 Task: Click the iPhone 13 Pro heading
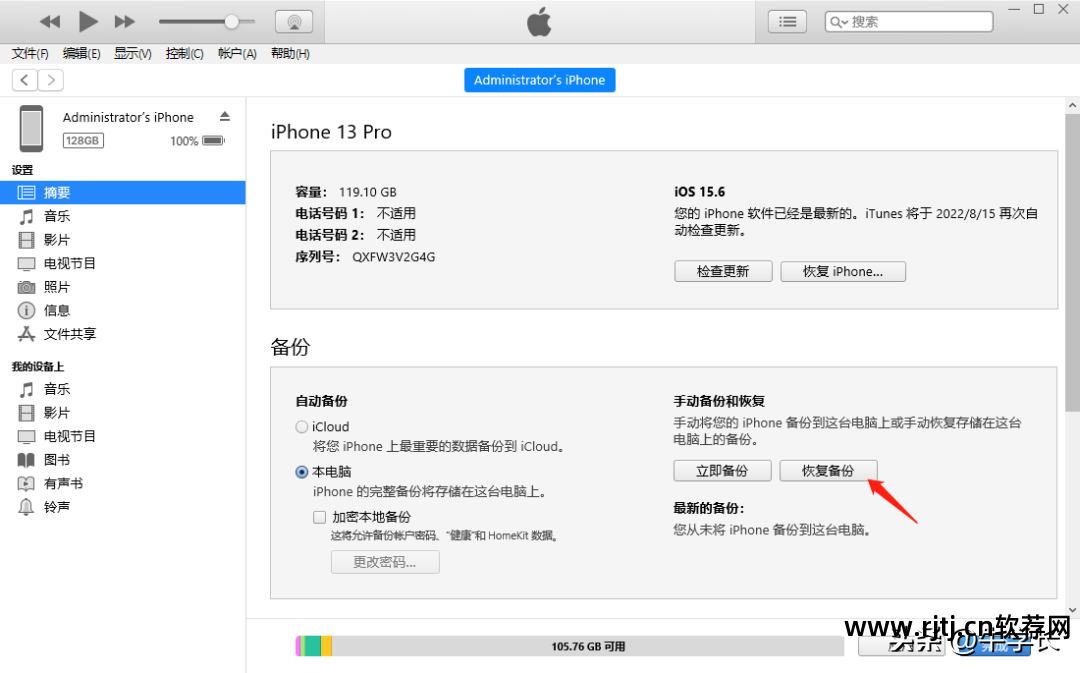(331, 132)
